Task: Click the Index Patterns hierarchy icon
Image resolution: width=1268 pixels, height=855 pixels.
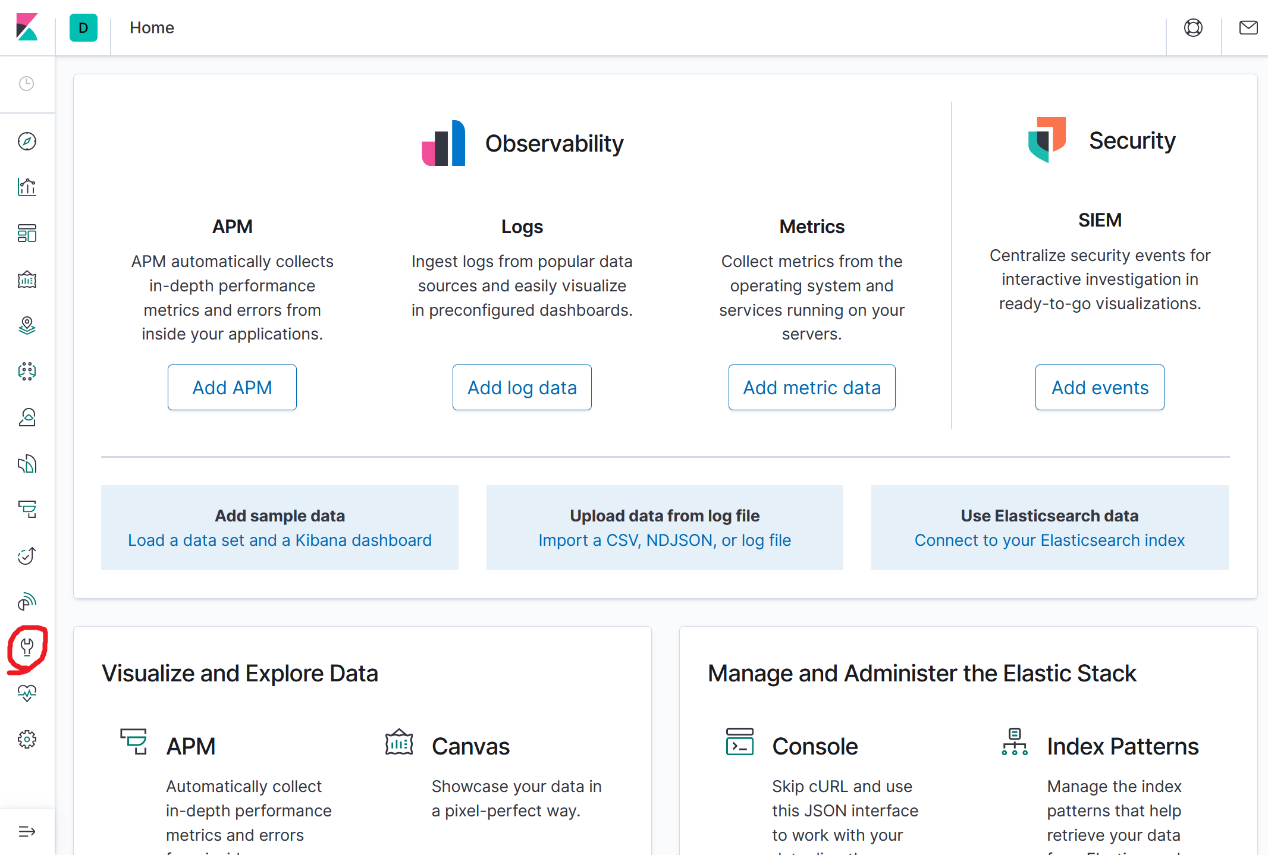Action: click(x=1015, y=742)
